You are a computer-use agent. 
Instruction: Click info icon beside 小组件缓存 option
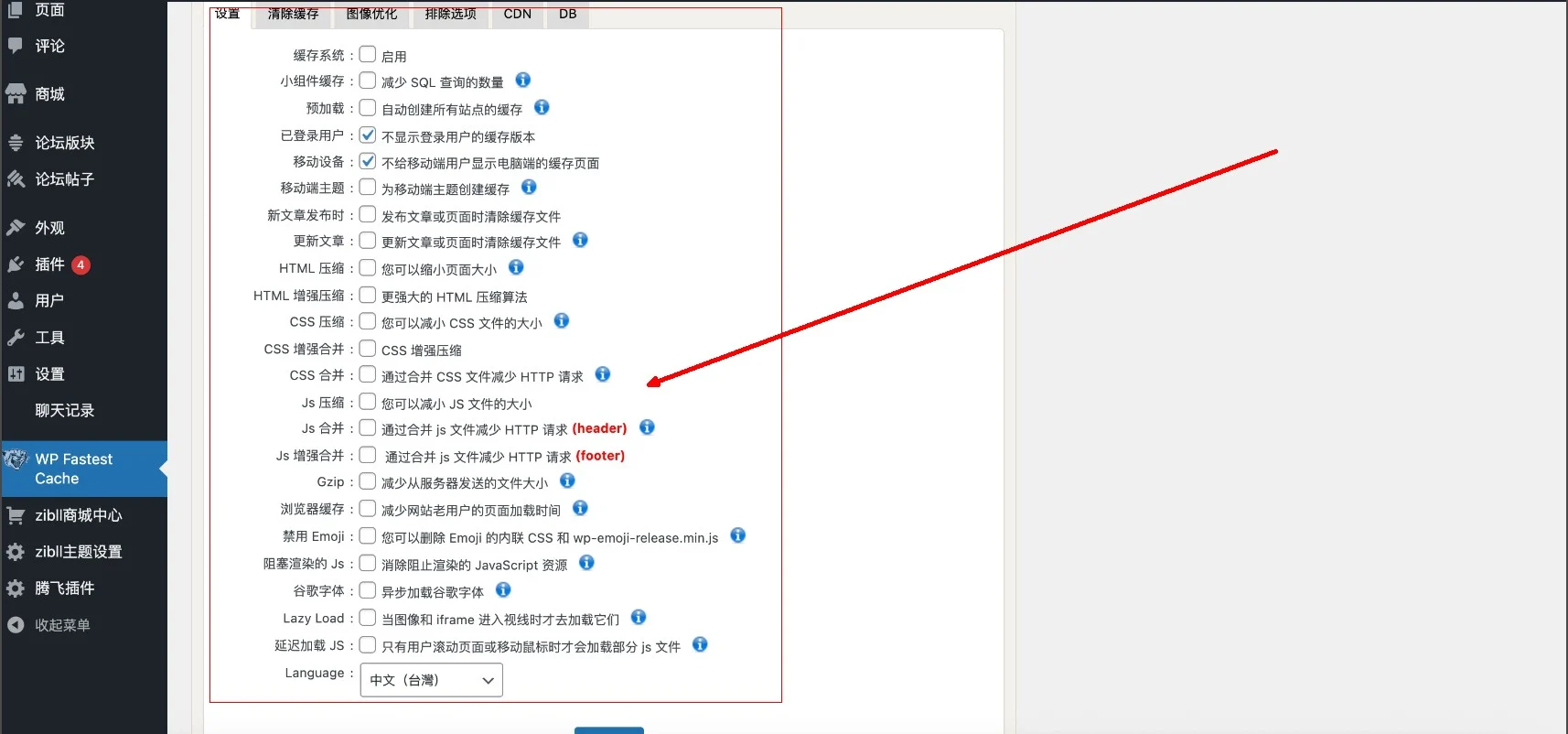coord(523,81)
